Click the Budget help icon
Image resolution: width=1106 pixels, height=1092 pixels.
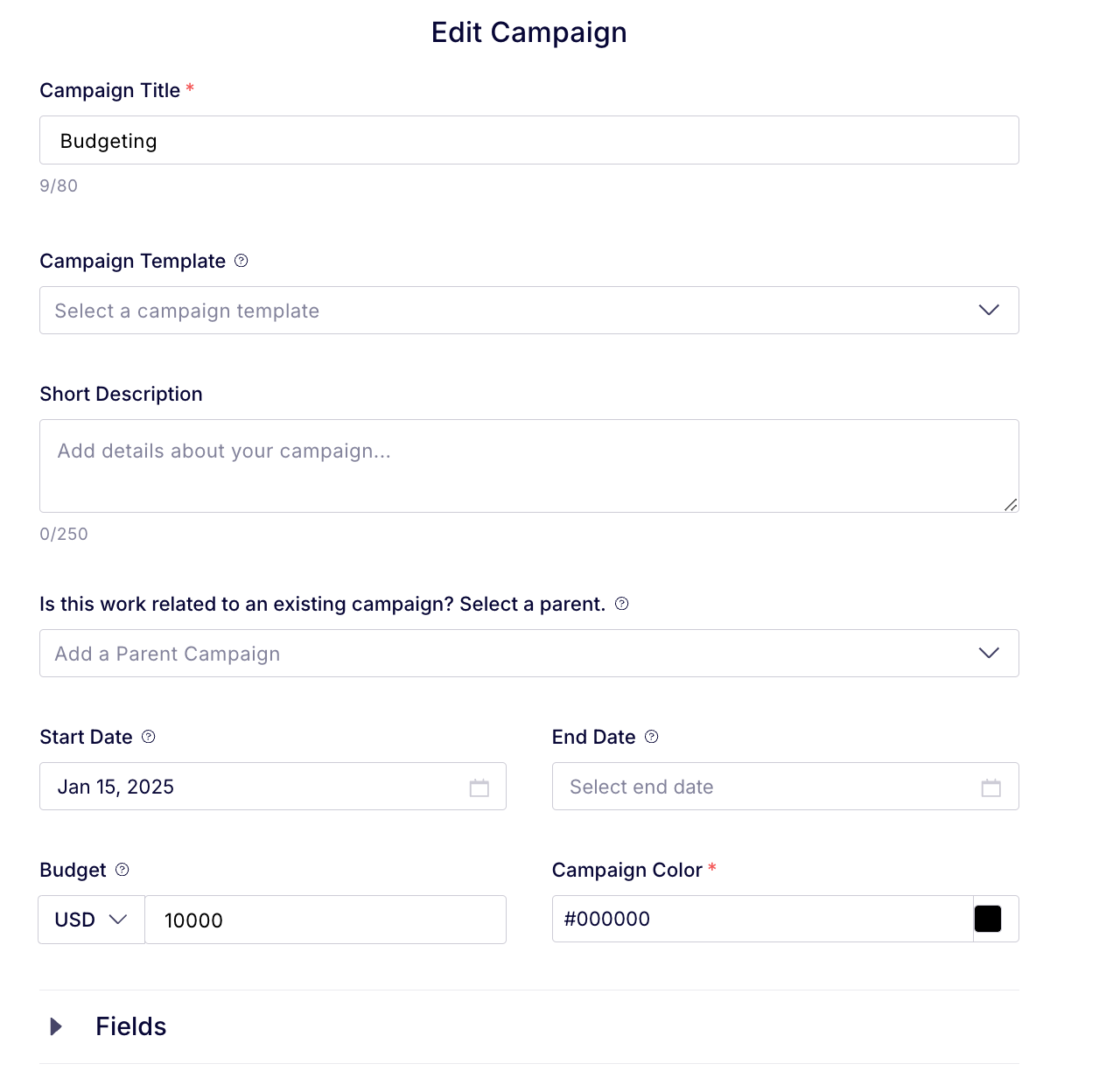[122, 870]
